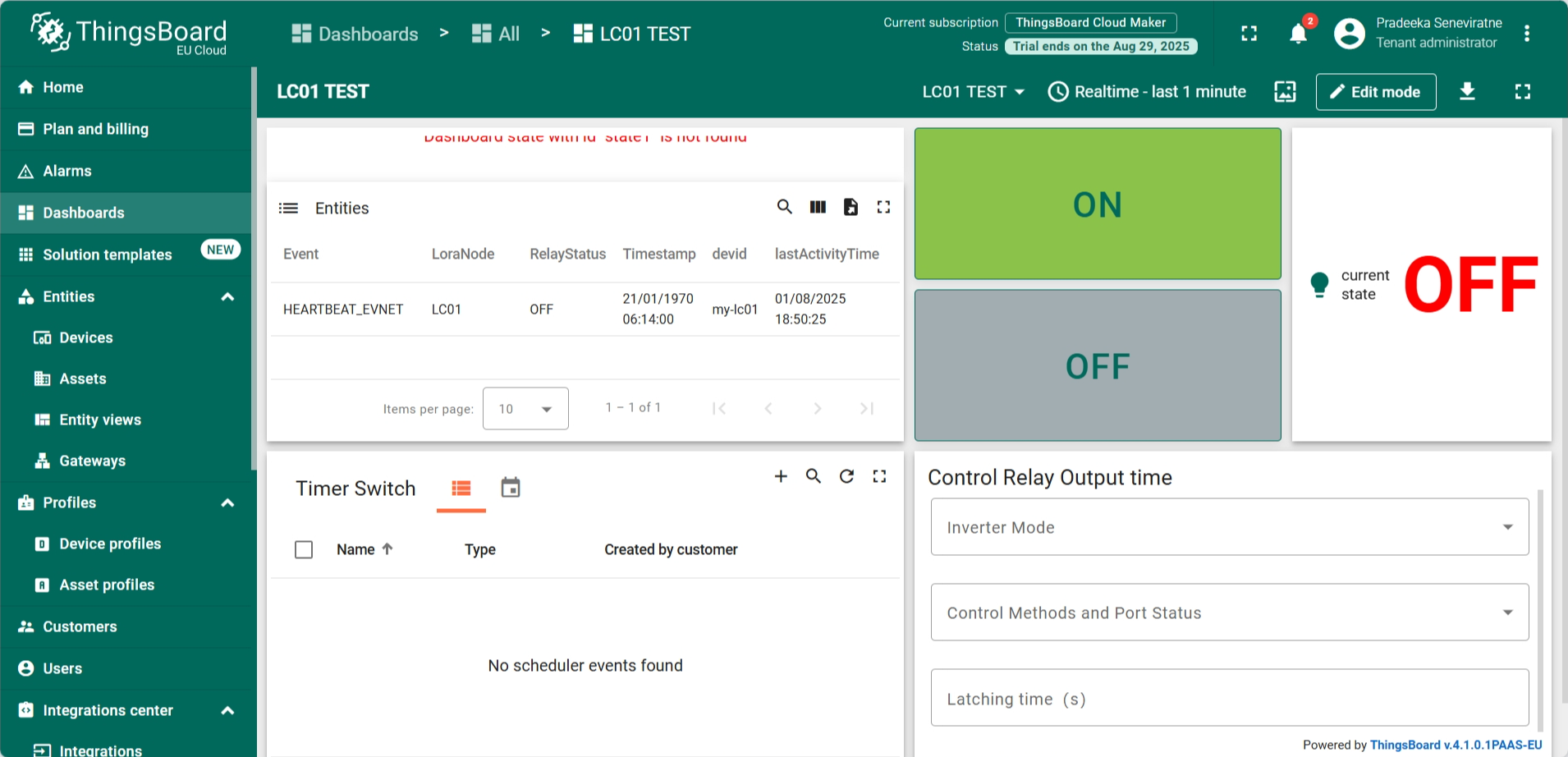
Task: Expand the Entities widget to fullscreen
Action: pyautogui.click(x=883, y=207)
